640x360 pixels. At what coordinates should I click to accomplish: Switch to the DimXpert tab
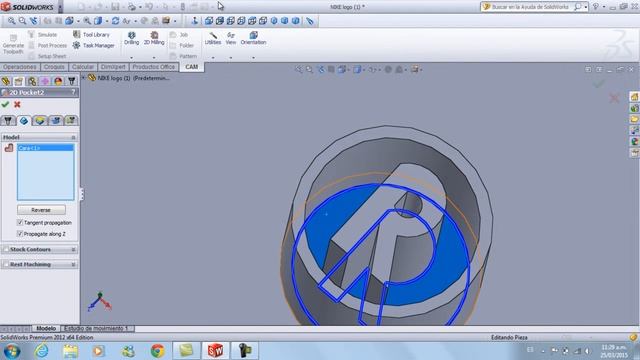(113, 67)
